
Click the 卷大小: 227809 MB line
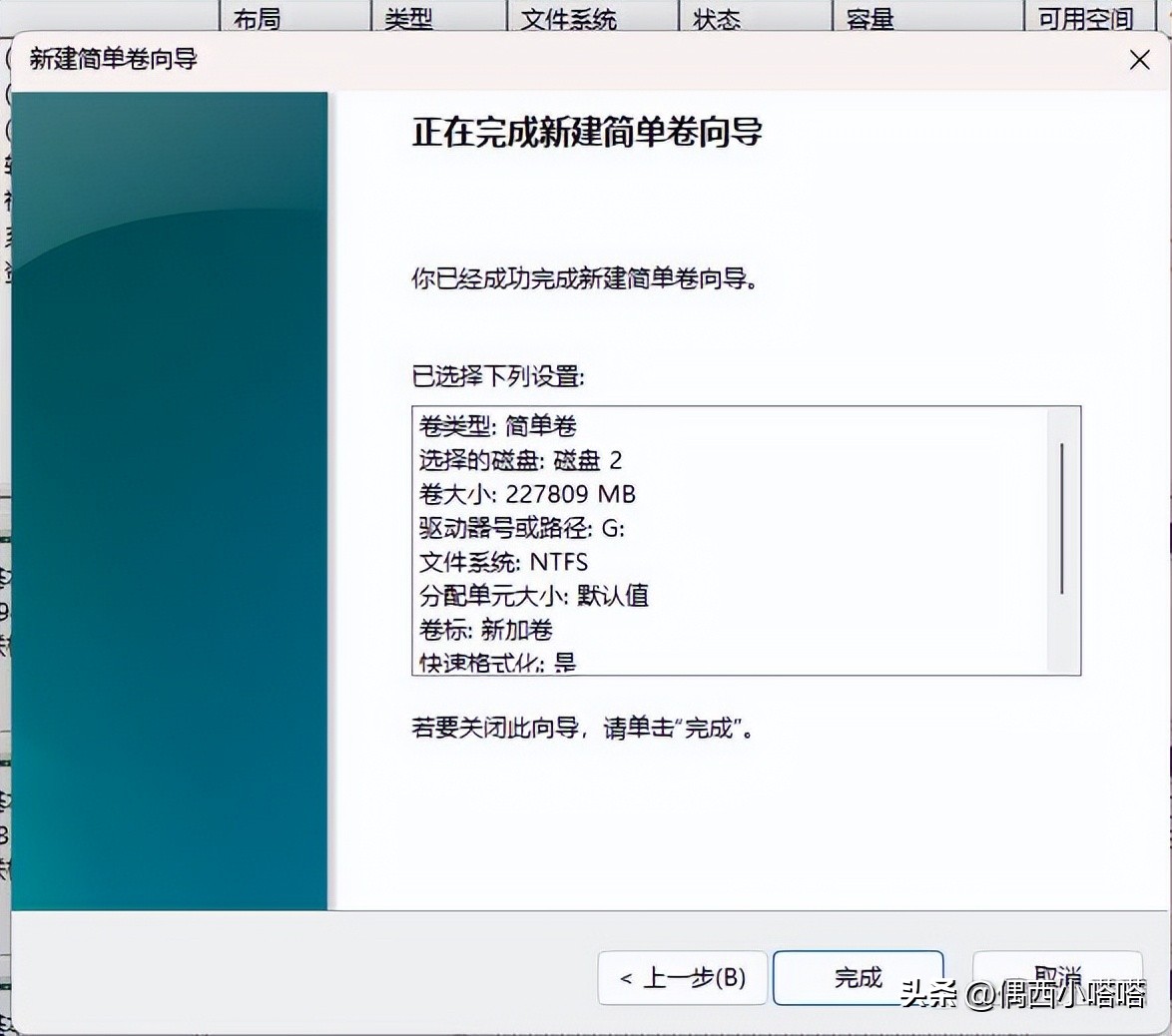tap(527, 494)
